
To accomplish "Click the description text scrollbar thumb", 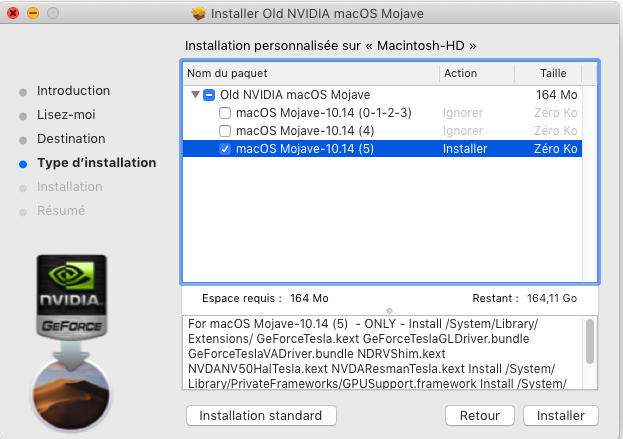I will tap(590, 342).
